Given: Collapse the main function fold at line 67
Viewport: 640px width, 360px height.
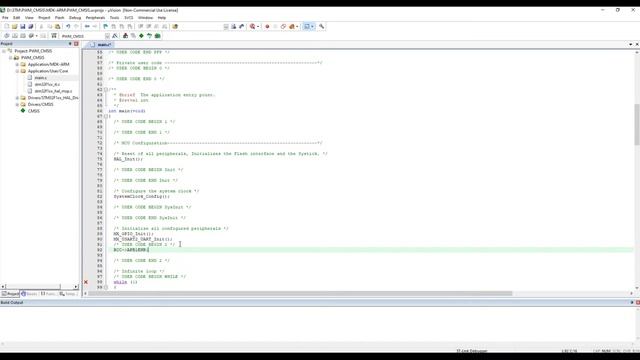Looking at the screenshot, I should (106, 116).
